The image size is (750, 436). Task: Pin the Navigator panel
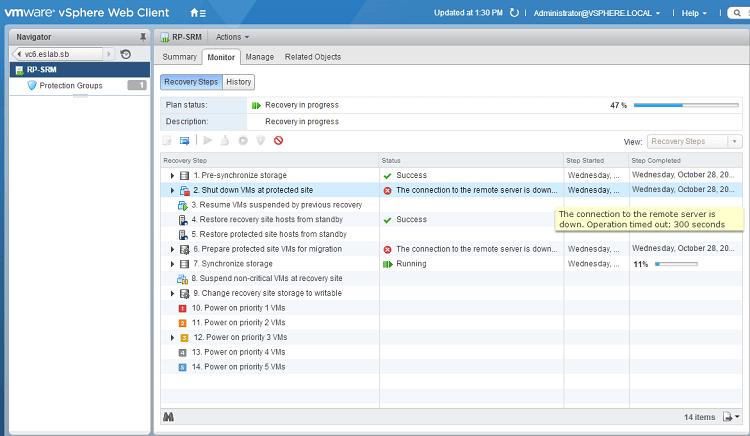coord(142,36)
